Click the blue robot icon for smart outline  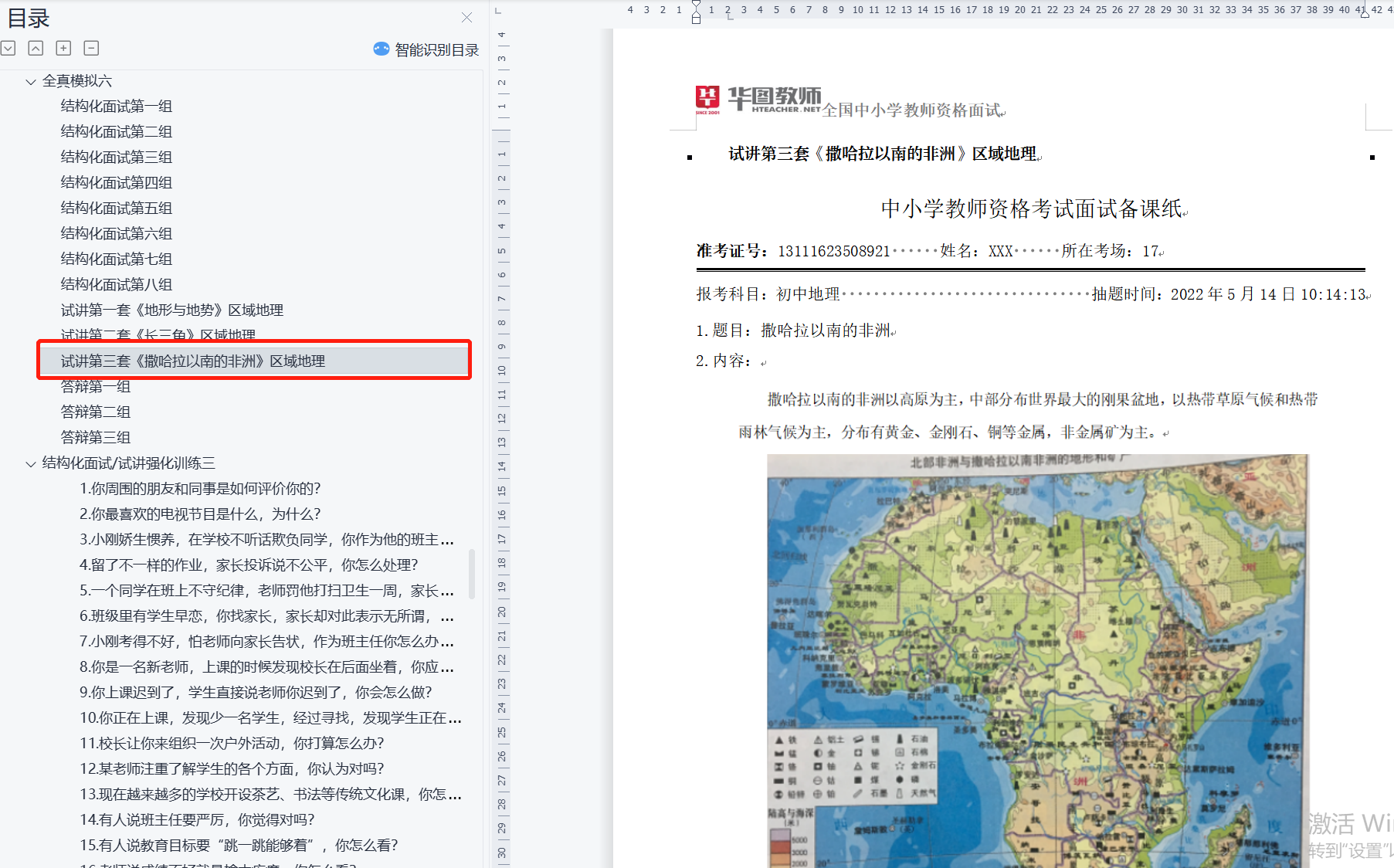(382, 49)
